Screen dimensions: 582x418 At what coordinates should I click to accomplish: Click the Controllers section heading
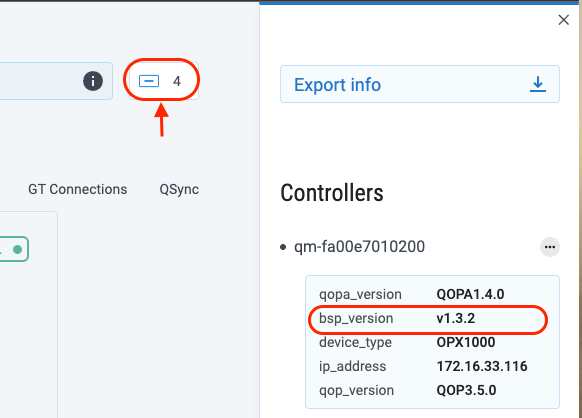tap(332, 193)
